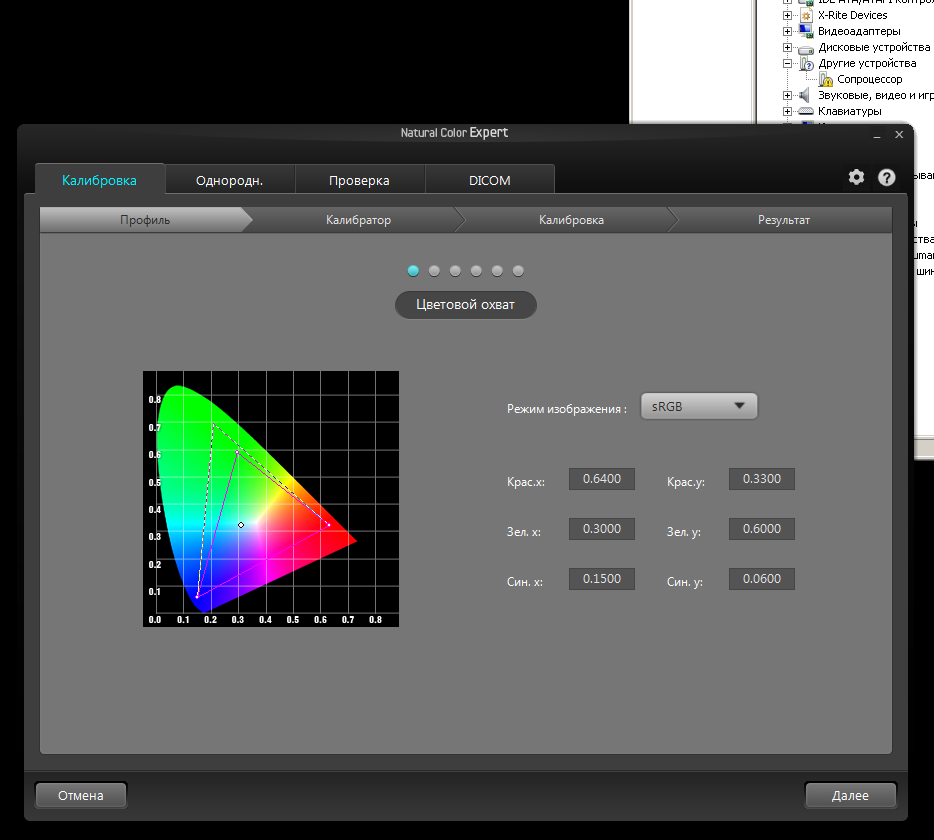Click the Син. x value field 0.1500
This screenshot has height=840, width=934.
pyautogui.click(x=602, y=579)
